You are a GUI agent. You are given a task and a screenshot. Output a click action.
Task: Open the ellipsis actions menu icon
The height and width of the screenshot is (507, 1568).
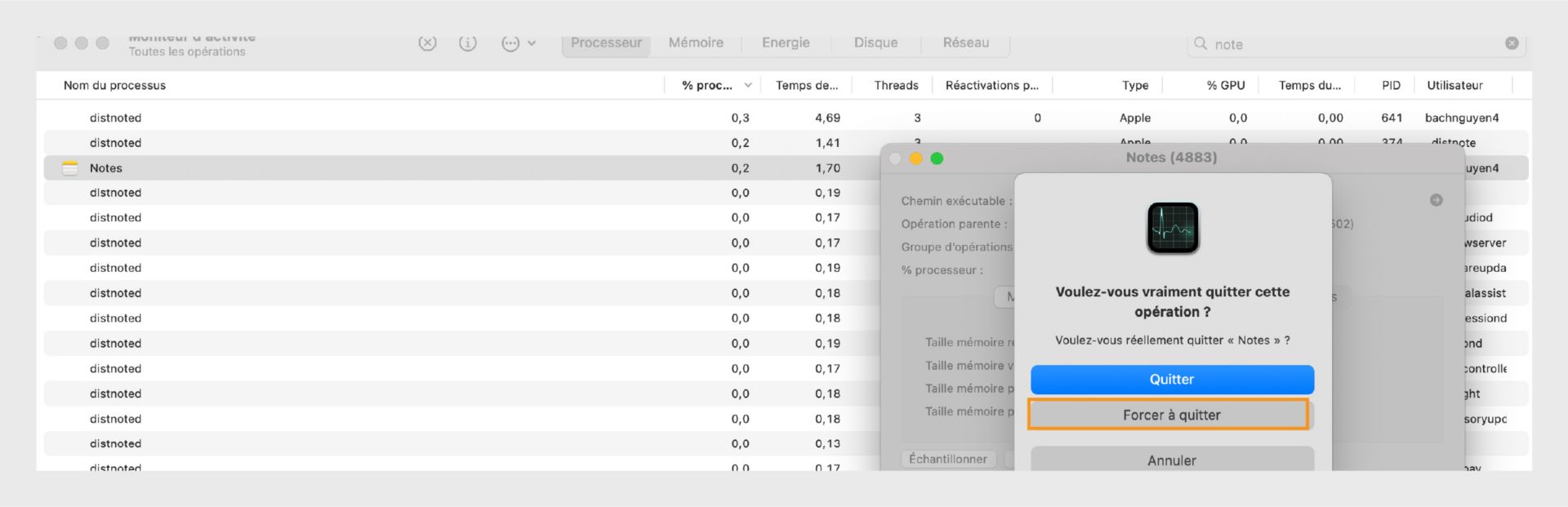tap(510, 44)
